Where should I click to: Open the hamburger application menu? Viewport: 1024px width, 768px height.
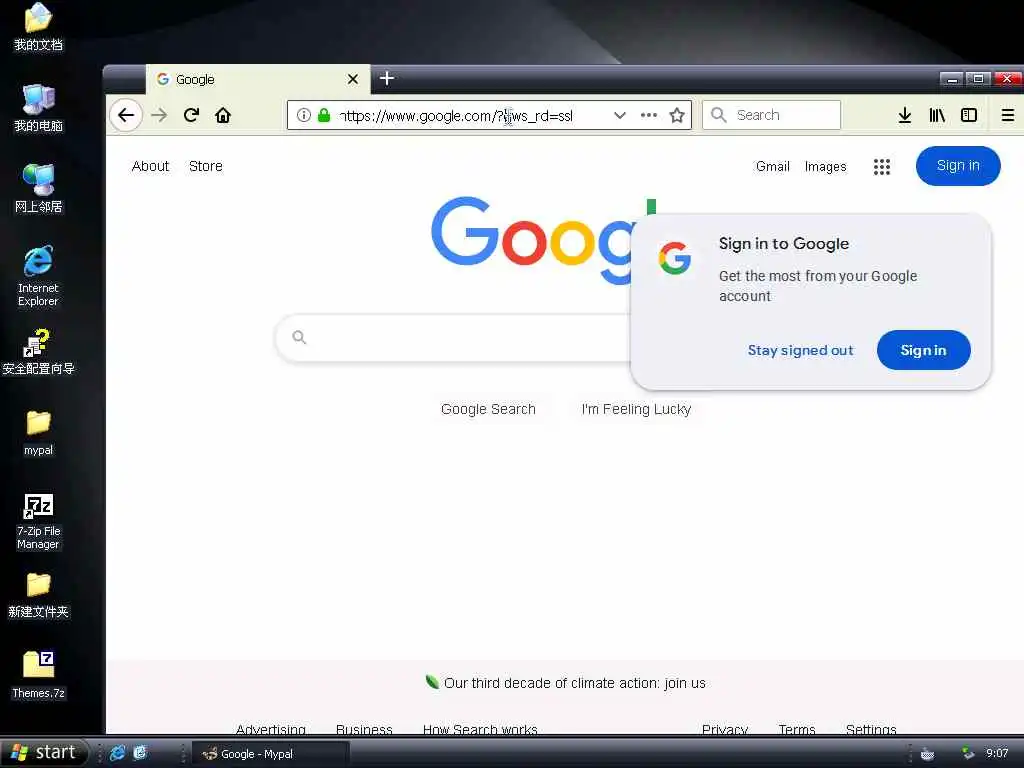click(x=1008, y=116)
